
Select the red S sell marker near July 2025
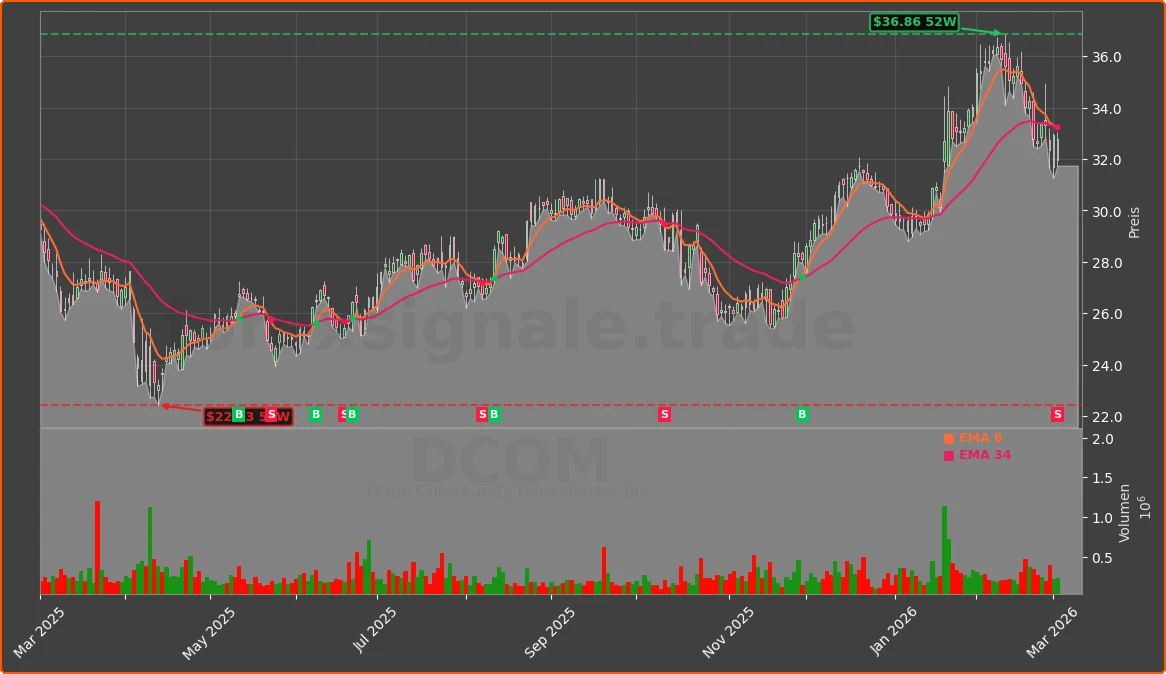[x=344, y=415]
